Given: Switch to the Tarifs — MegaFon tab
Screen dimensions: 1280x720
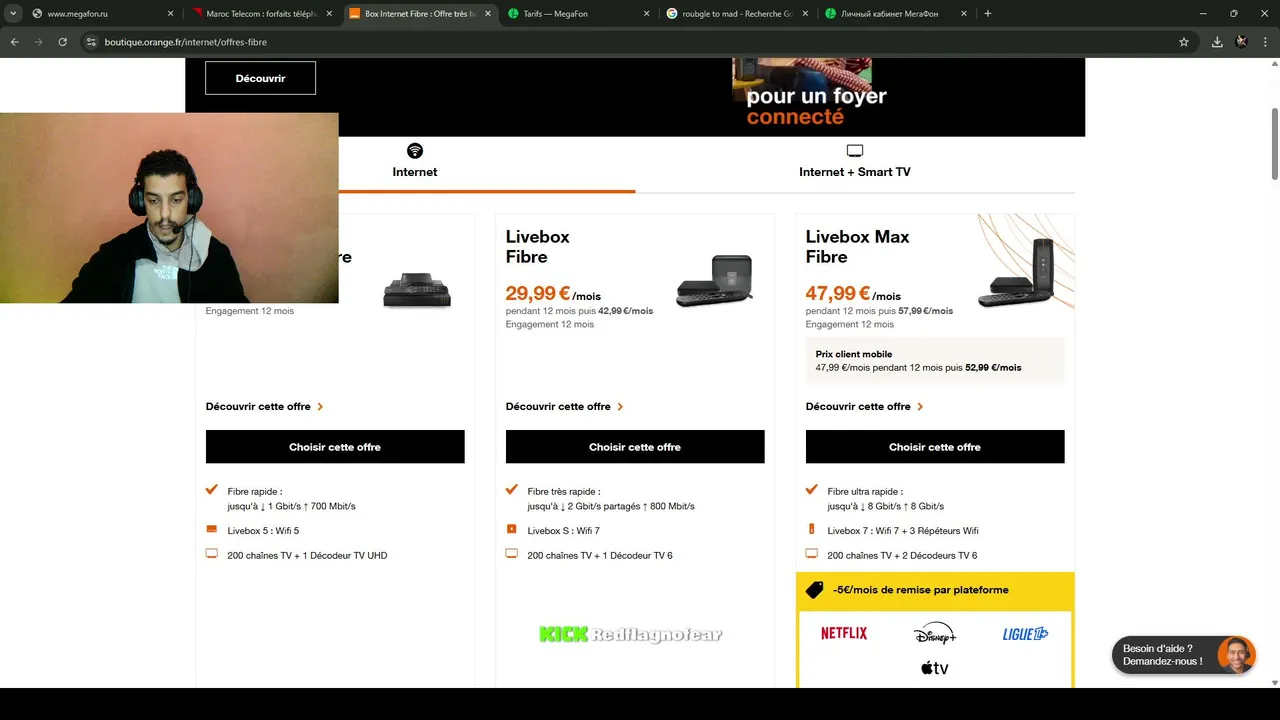Looking at the screenshot, I should pyautogui.click(x=580, y=14).
